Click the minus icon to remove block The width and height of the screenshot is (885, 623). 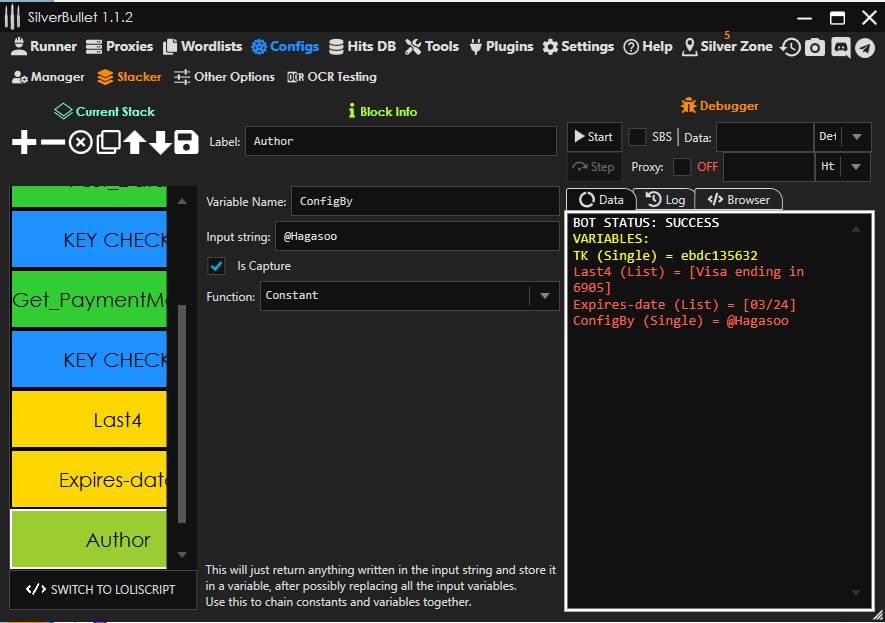[52, 142]
